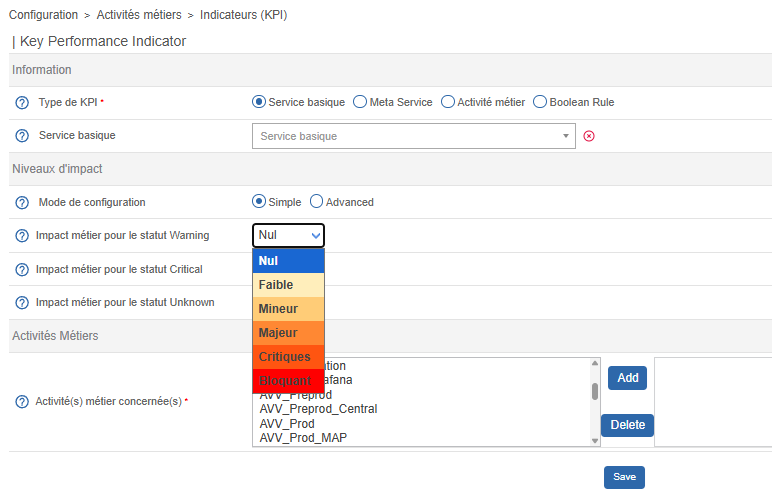The height and width of the screenshot is (496, 772).
Task: Click help icon for Mode de configuration
Action: point(22,202)
